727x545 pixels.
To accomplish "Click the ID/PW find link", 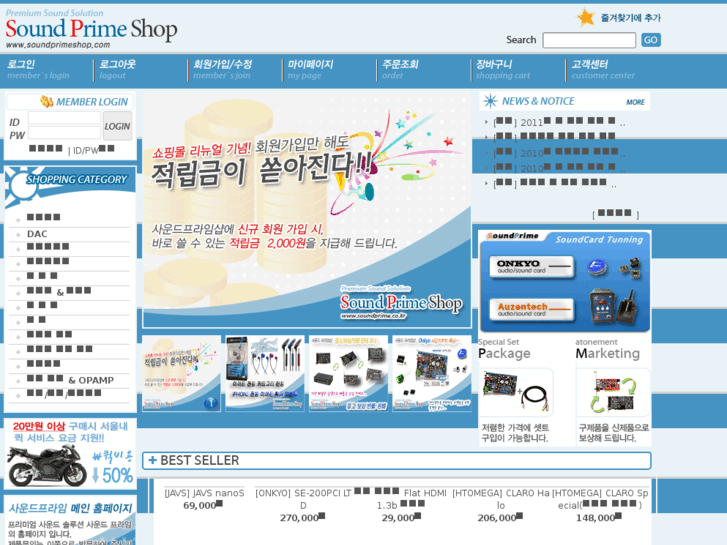I will pyautogui.click(x=94, y=150).
